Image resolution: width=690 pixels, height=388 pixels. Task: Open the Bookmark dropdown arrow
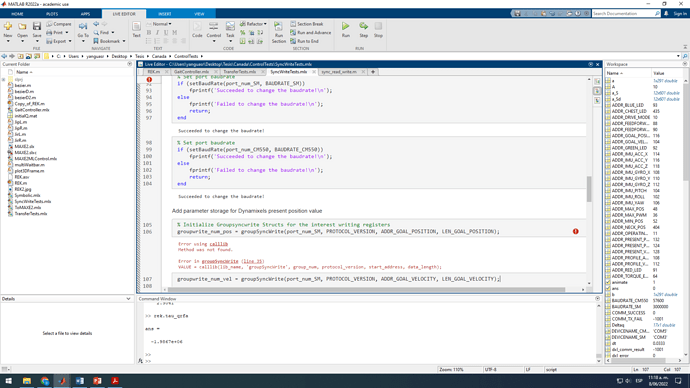(124, 41)
